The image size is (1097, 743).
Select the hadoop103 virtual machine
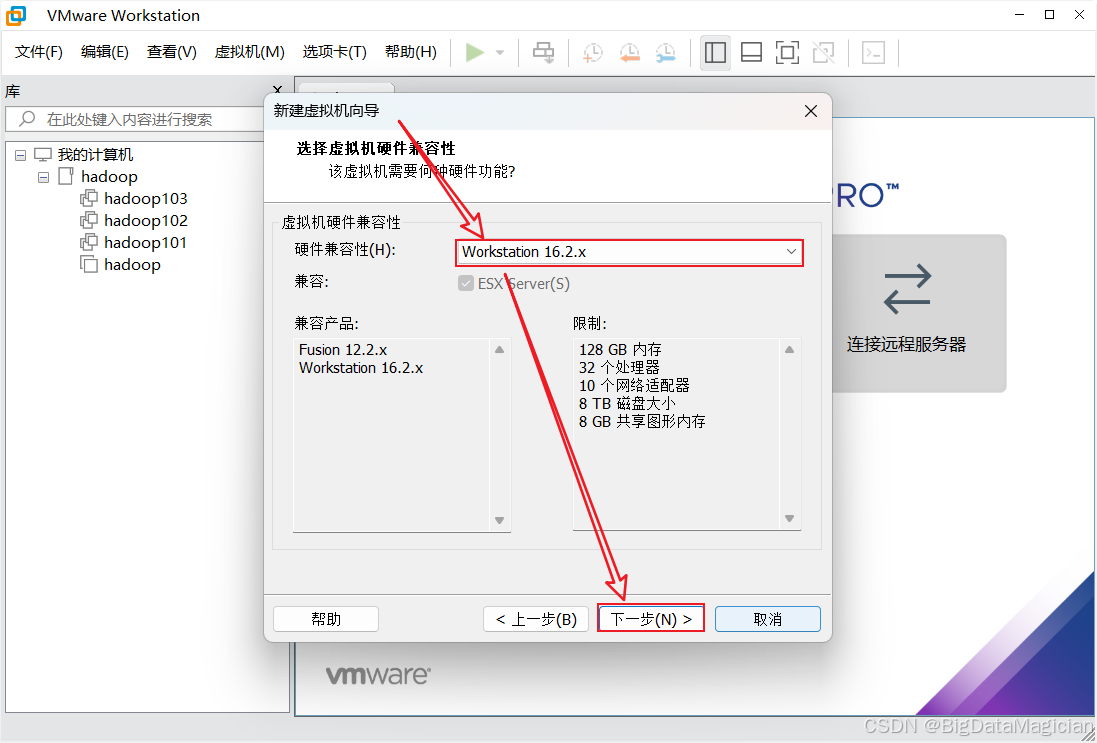(x=146, y=199)
